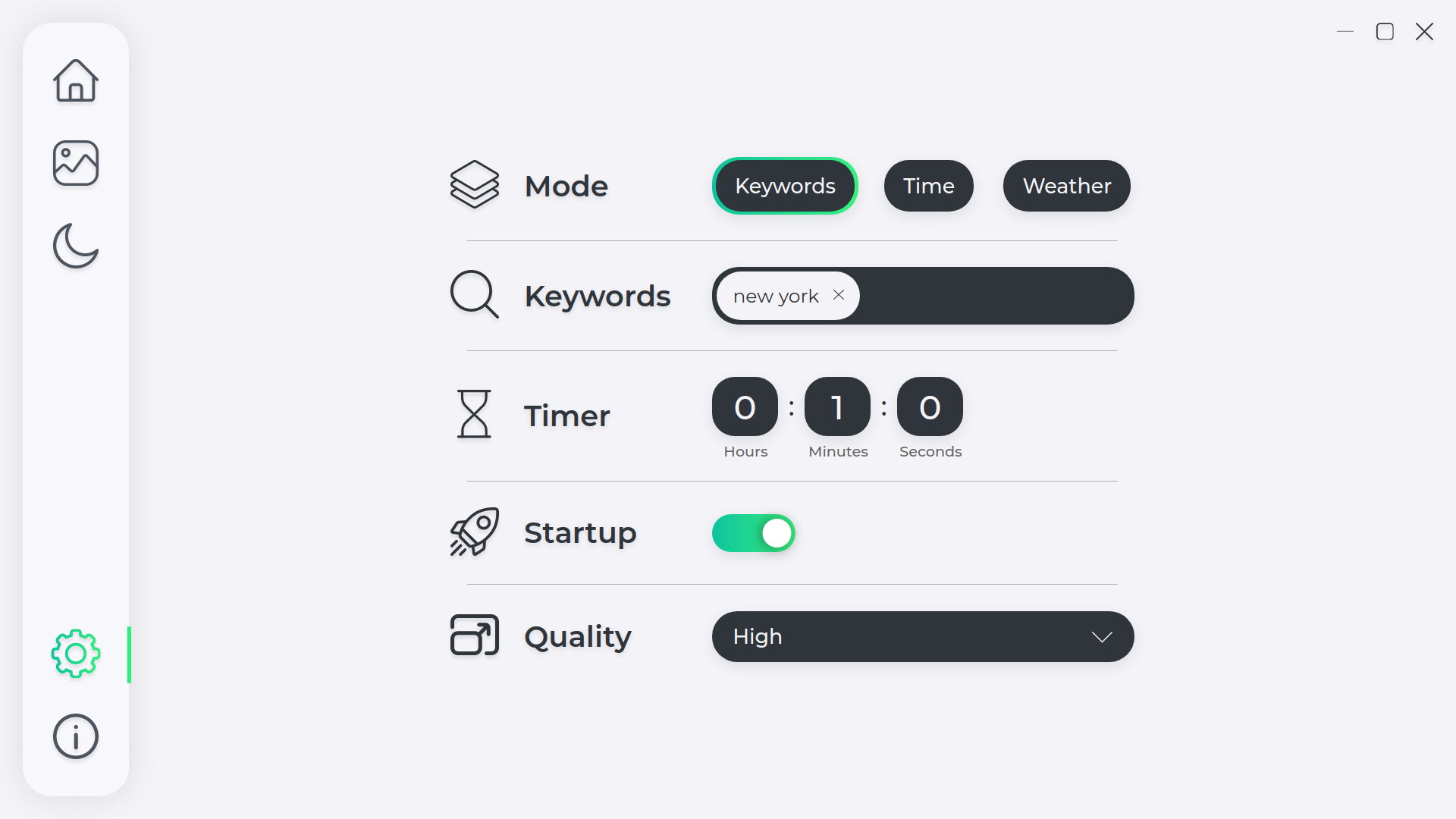Select Time mode
The image size is (1456, 819).
click(x=928, y=186)
